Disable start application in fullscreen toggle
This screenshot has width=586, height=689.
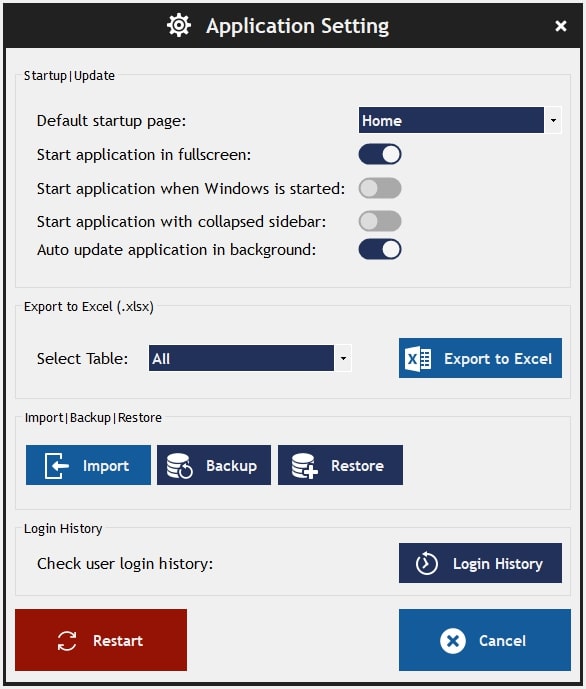tap(380, 154)
